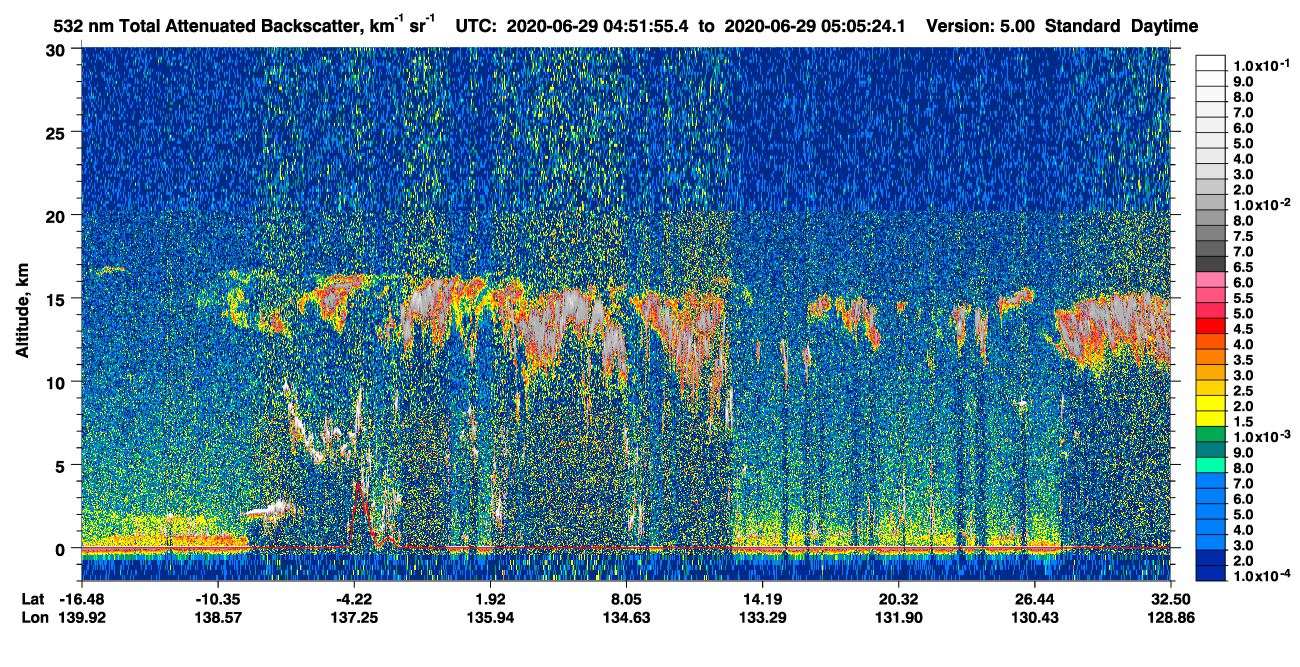The width and height of the screenshot is (1300, 667).
Task: Click start time '2020-06-29 04:51:55.4'
Action: [598, 26]
